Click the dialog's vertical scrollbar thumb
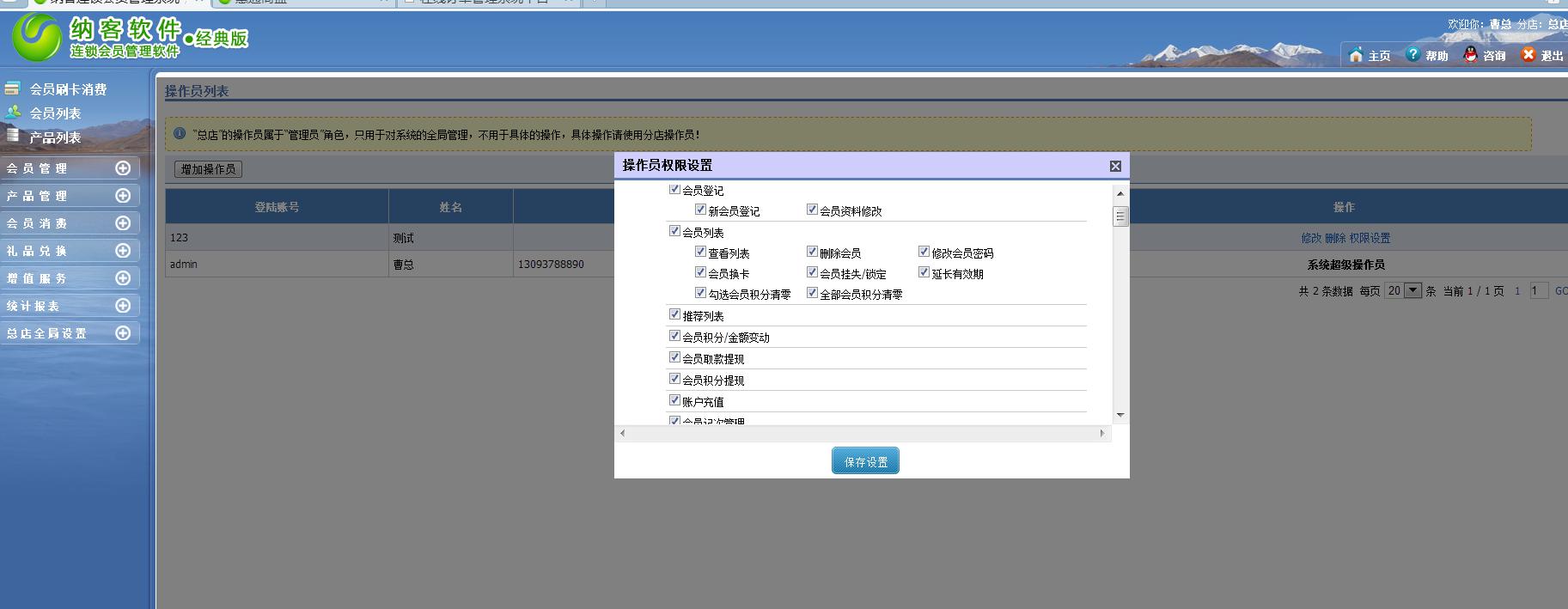This screenshot has width=1568, height=609. (1120, 216)
